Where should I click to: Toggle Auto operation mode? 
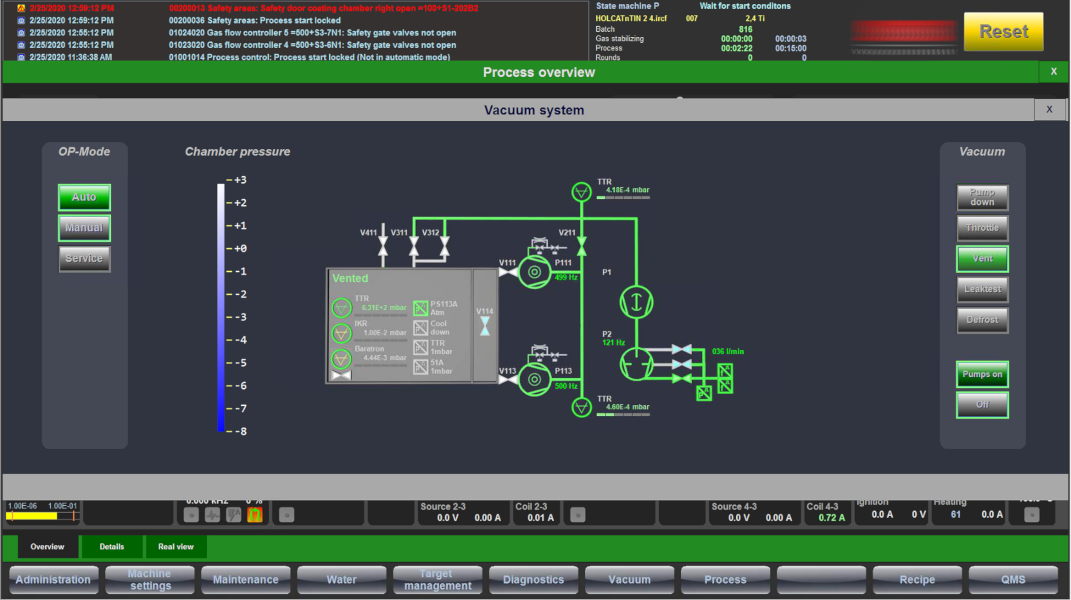84,197
